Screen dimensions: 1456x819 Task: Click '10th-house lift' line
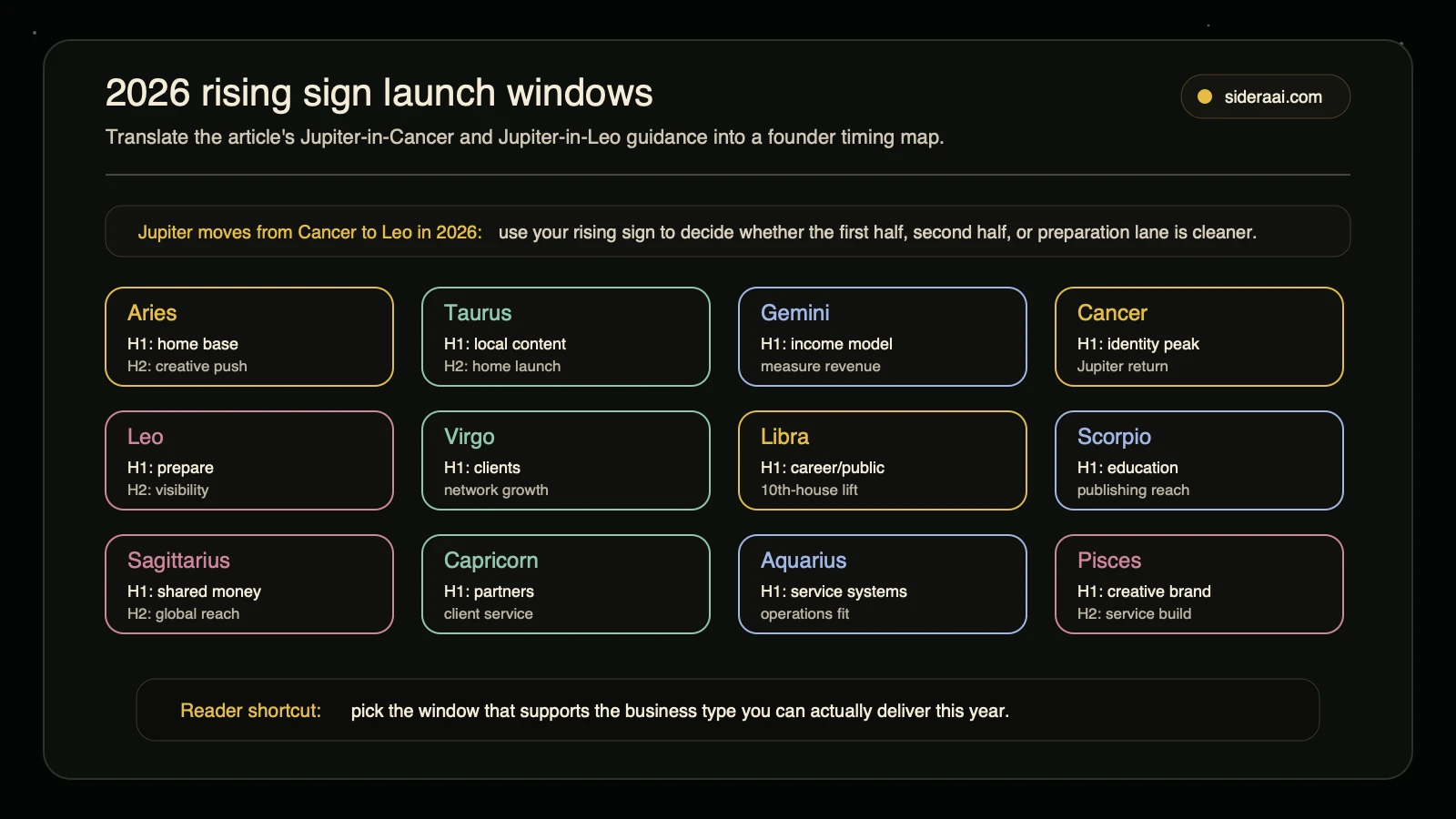tap(809, 490)
